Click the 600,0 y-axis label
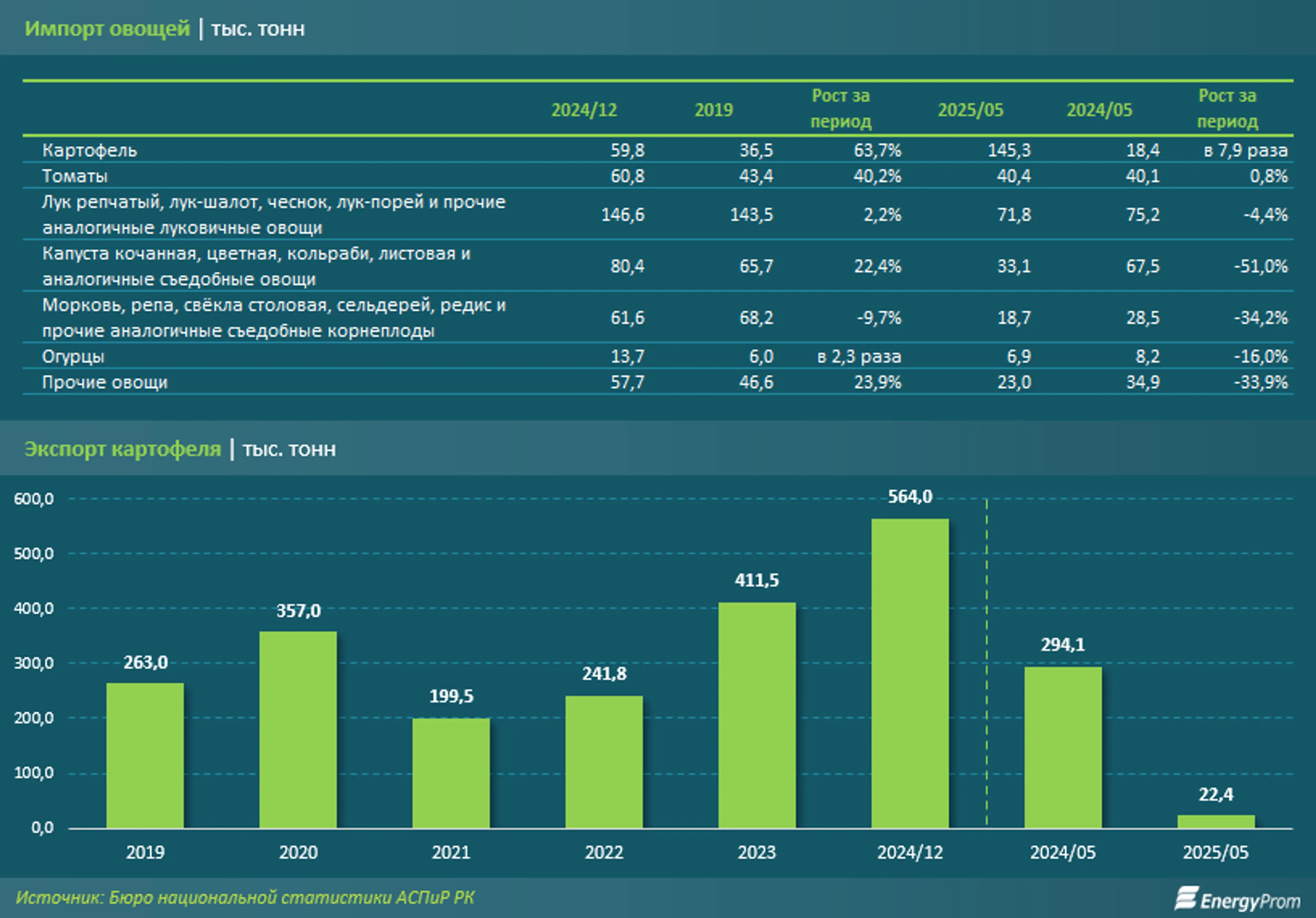 [34, 499]
